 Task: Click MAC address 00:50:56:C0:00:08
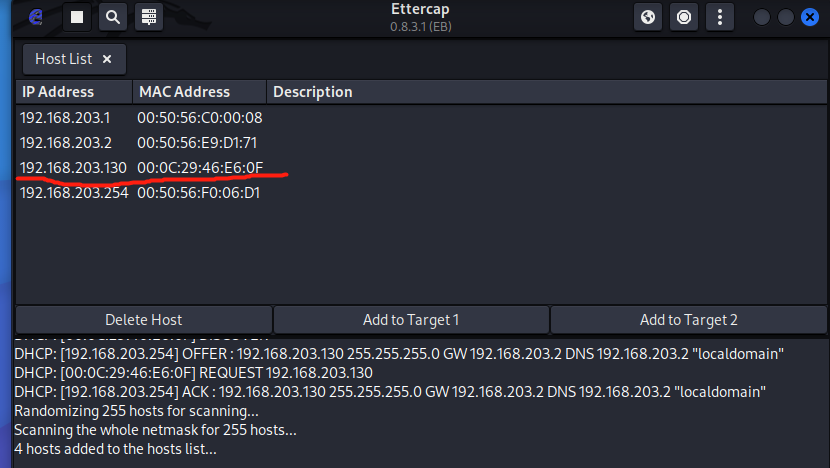[x=200, y=118]
